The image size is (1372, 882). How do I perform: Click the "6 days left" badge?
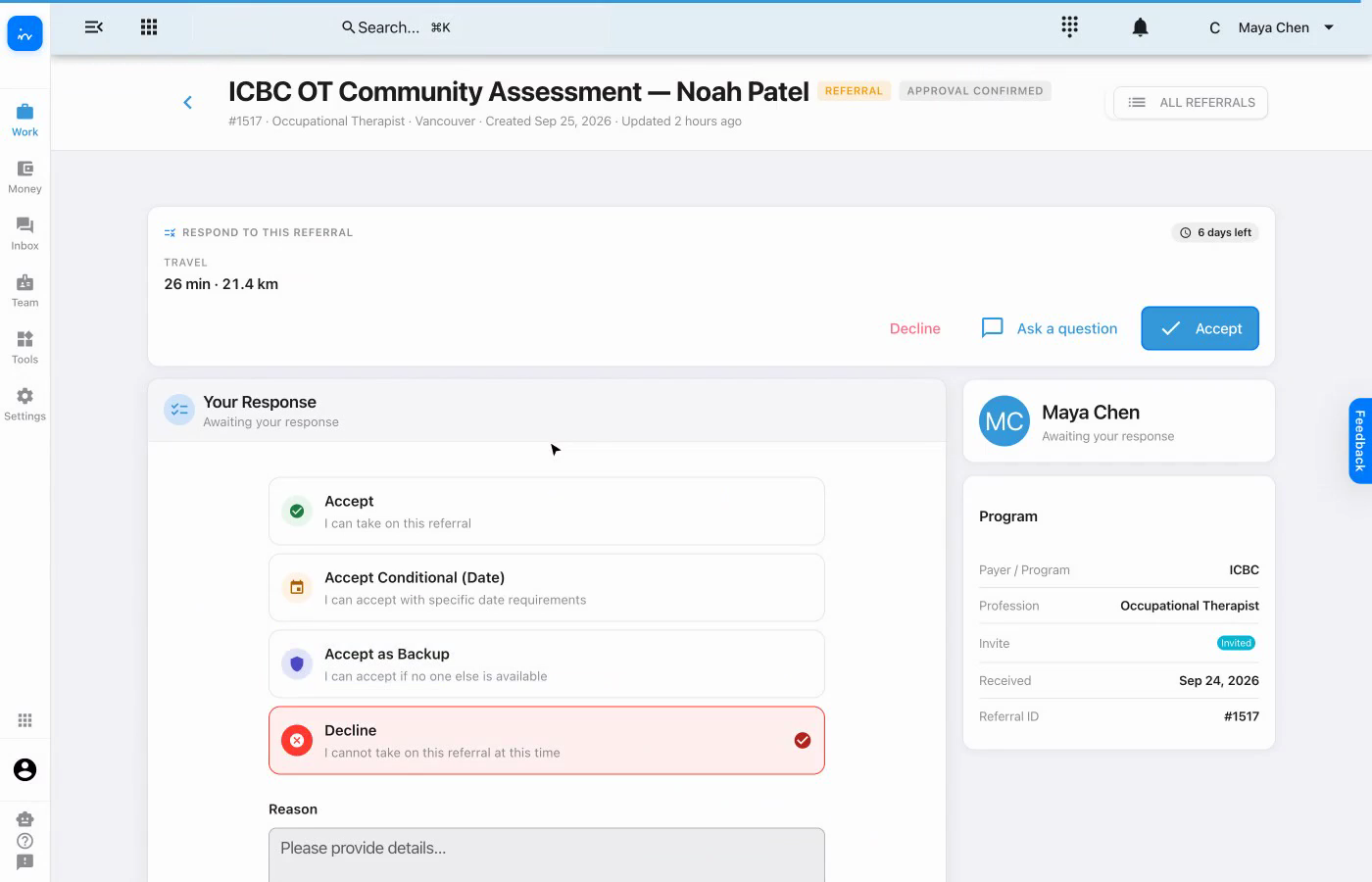[x=1215, y=232]
